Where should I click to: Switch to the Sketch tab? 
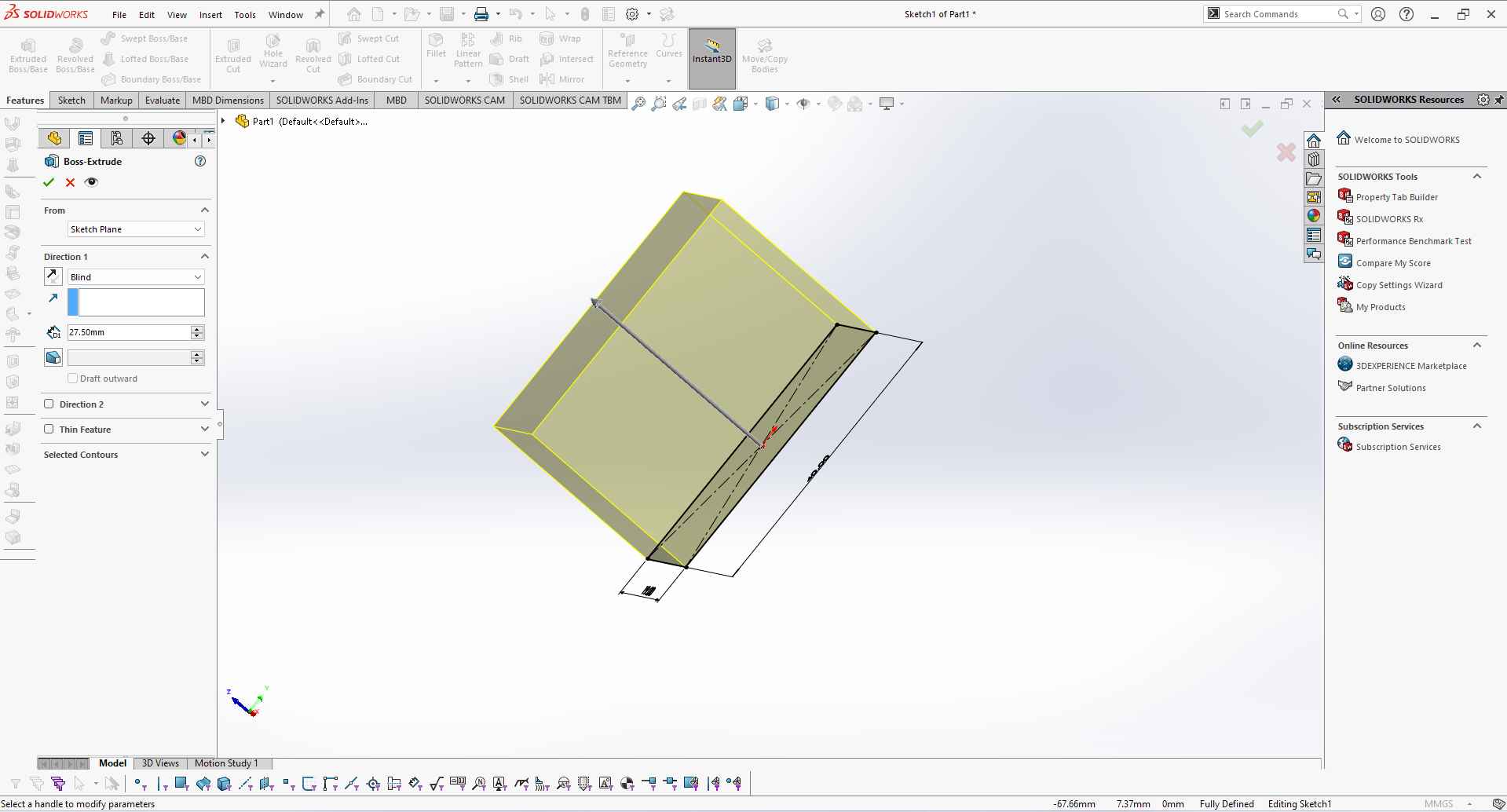click(71, 100)
